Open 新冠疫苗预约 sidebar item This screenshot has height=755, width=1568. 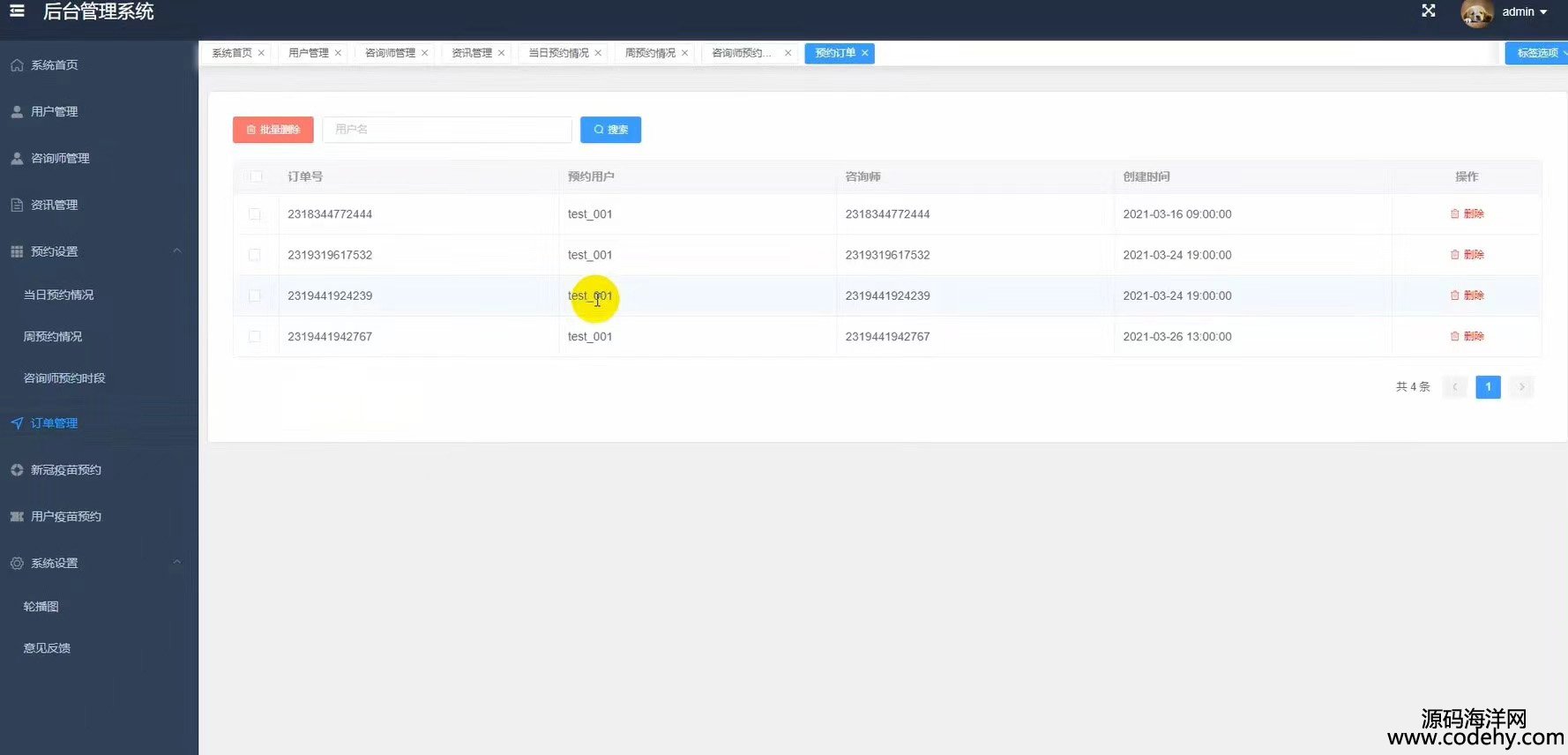[65, 470]
